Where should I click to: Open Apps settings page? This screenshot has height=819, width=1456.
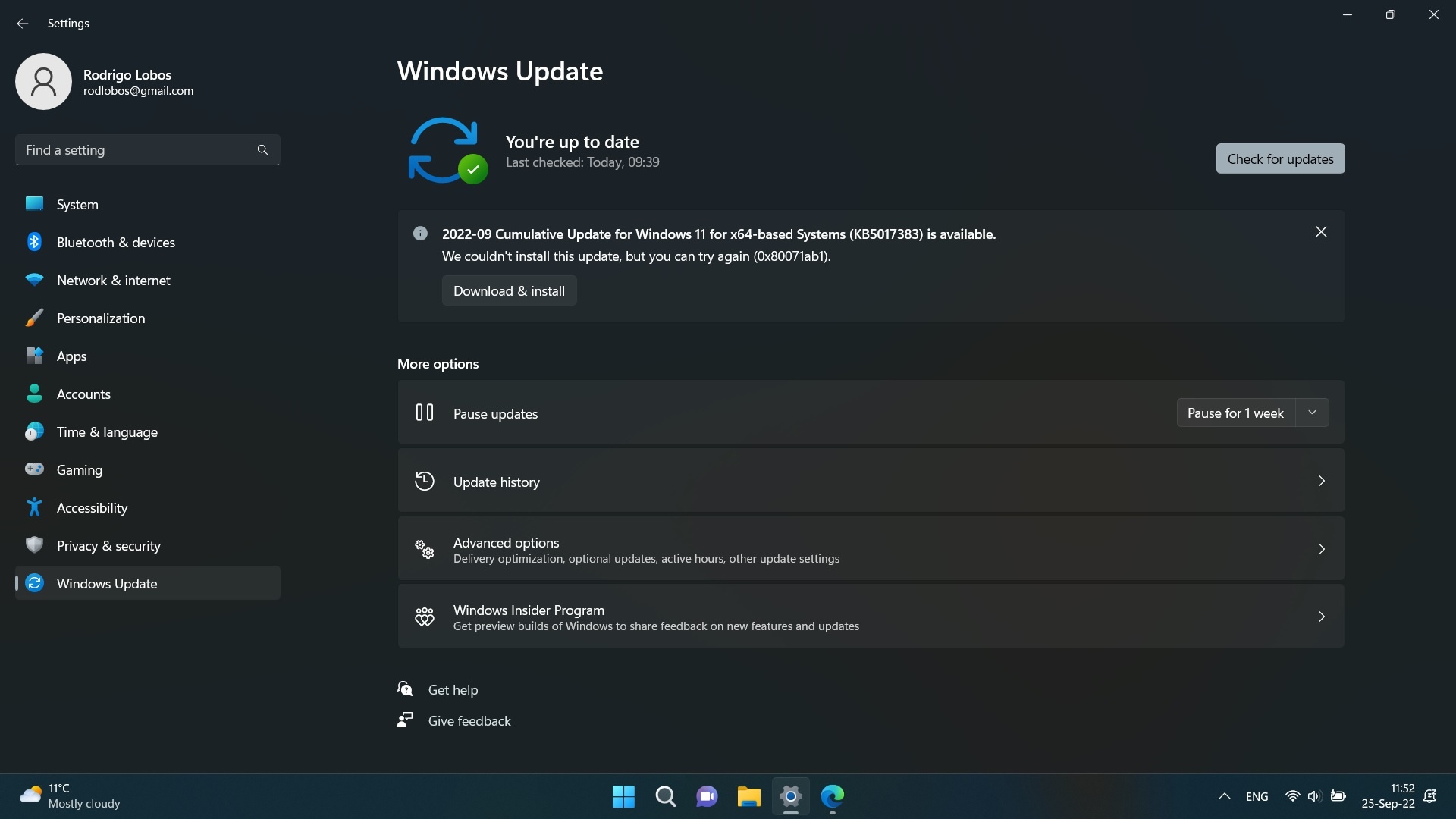click(x=148, y=356)
